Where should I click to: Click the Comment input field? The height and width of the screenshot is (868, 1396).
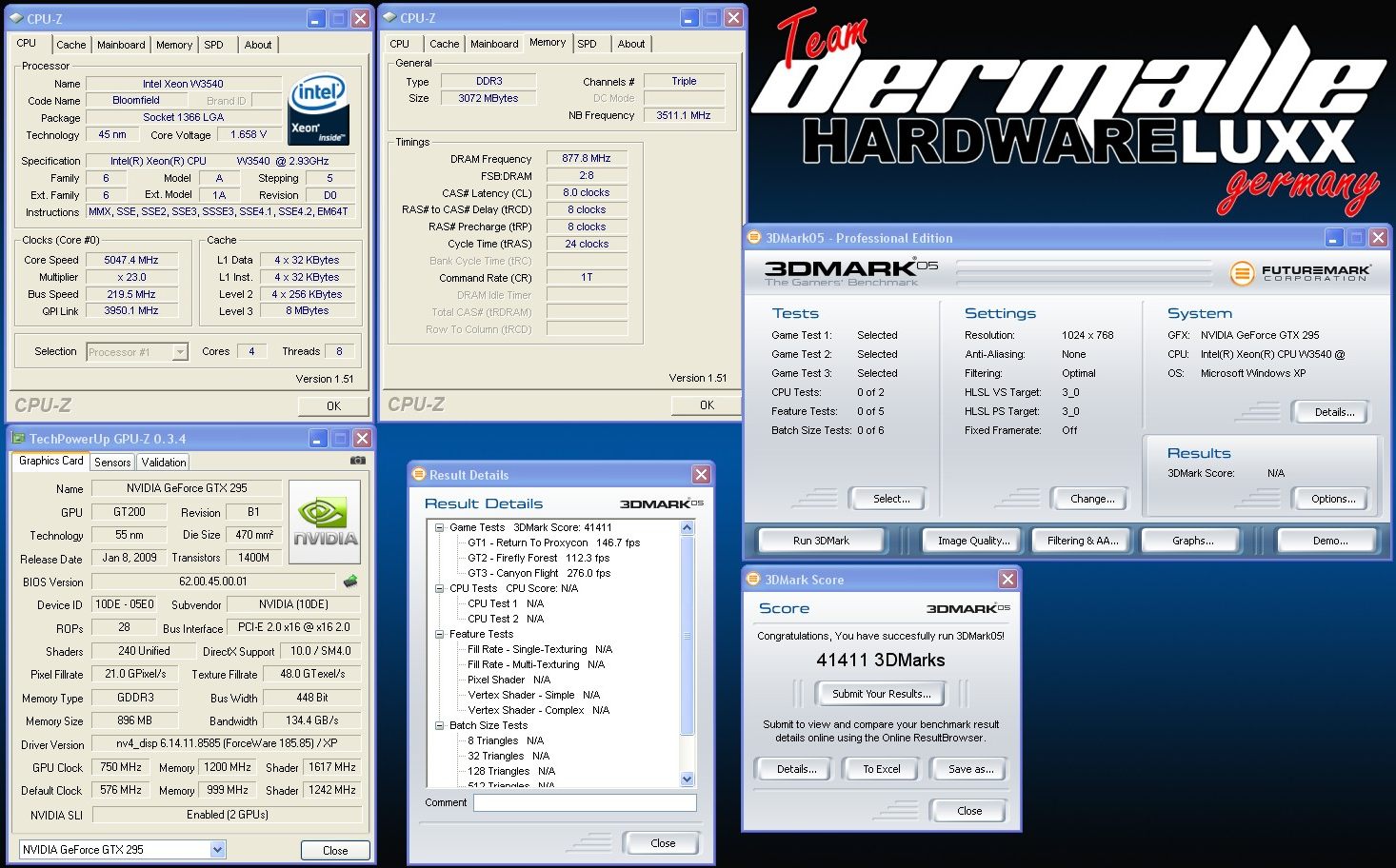(586, 802)
